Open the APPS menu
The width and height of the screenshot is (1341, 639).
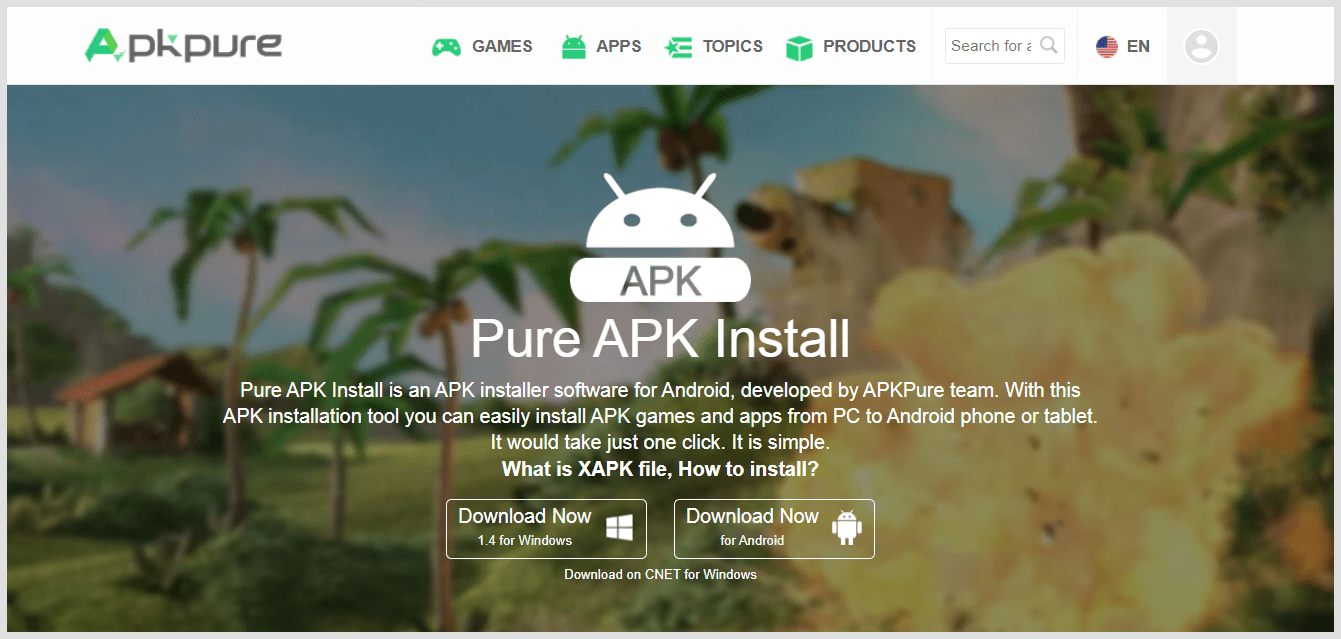618,46
